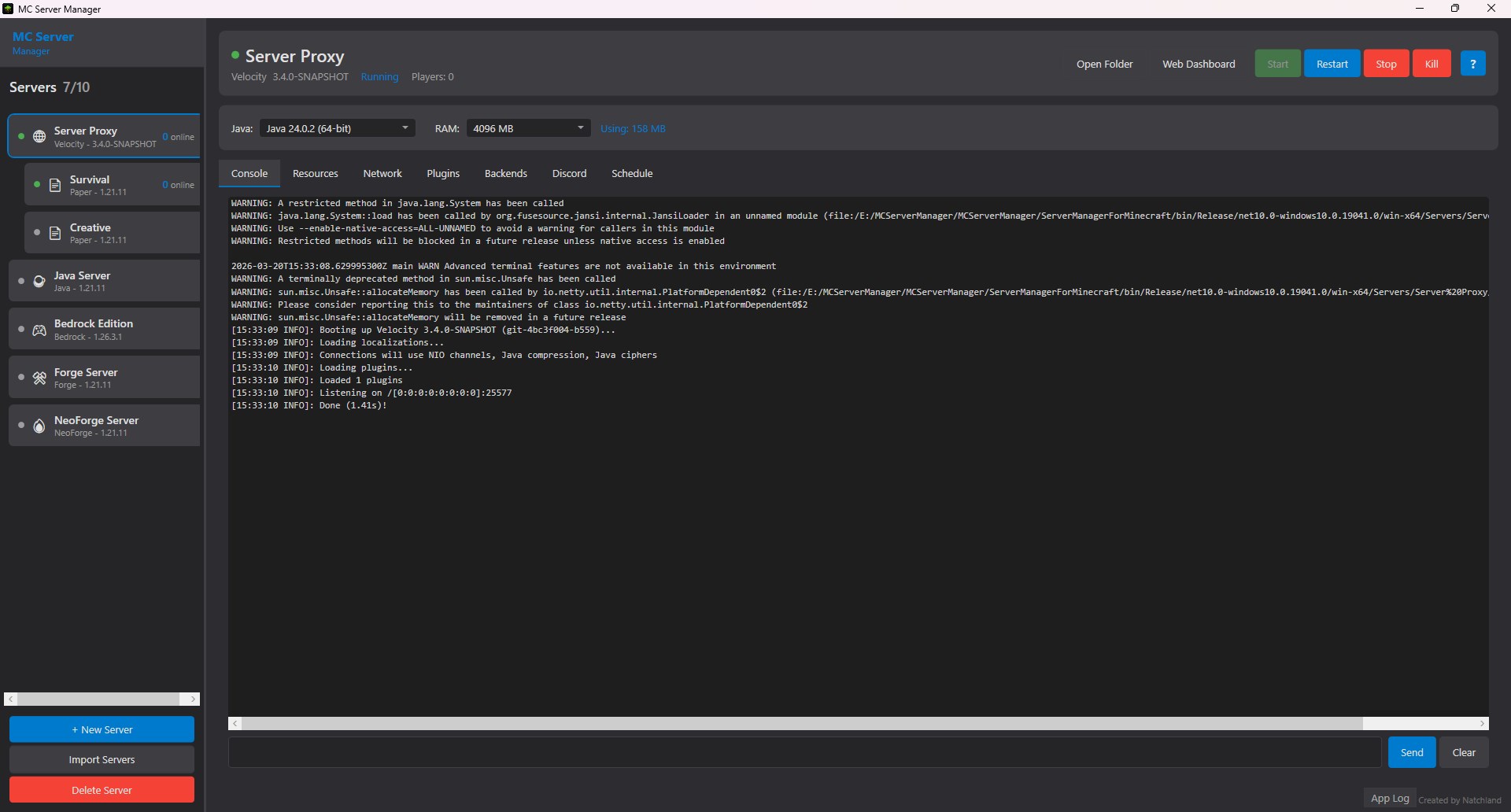Kill the server process
This screenshot has height=812, width=1511.
tap(1432, 64)
